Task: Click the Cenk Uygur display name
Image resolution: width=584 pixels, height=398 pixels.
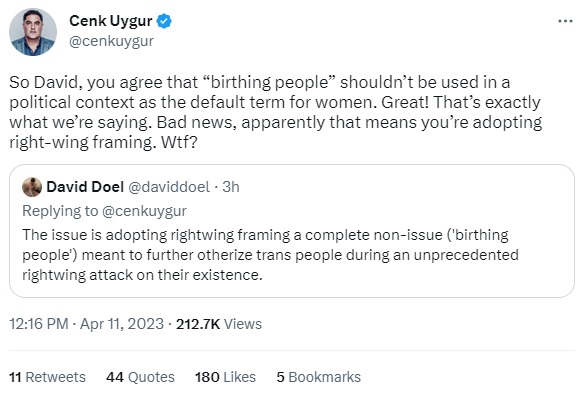Action: click(111, 21)
